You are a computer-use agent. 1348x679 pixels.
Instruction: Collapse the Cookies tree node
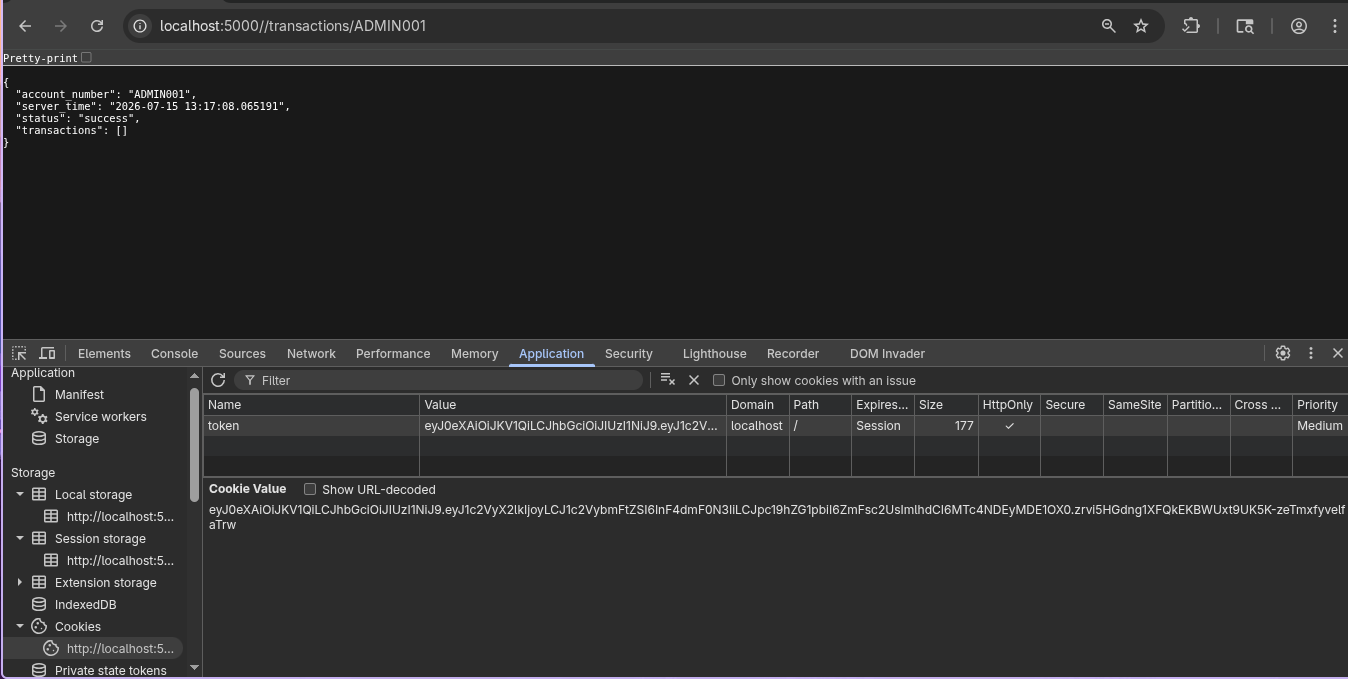[19, 626]
